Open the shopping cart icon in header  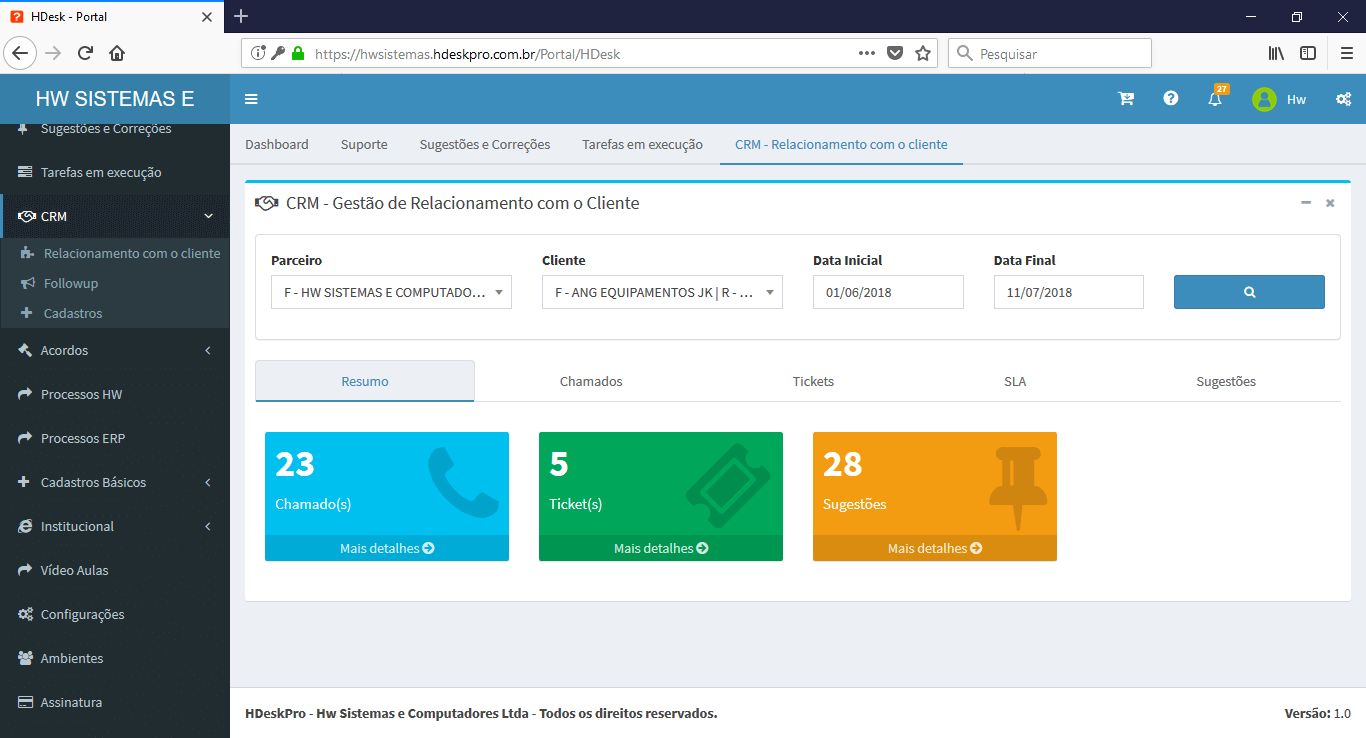click(x=1126, y=99)
